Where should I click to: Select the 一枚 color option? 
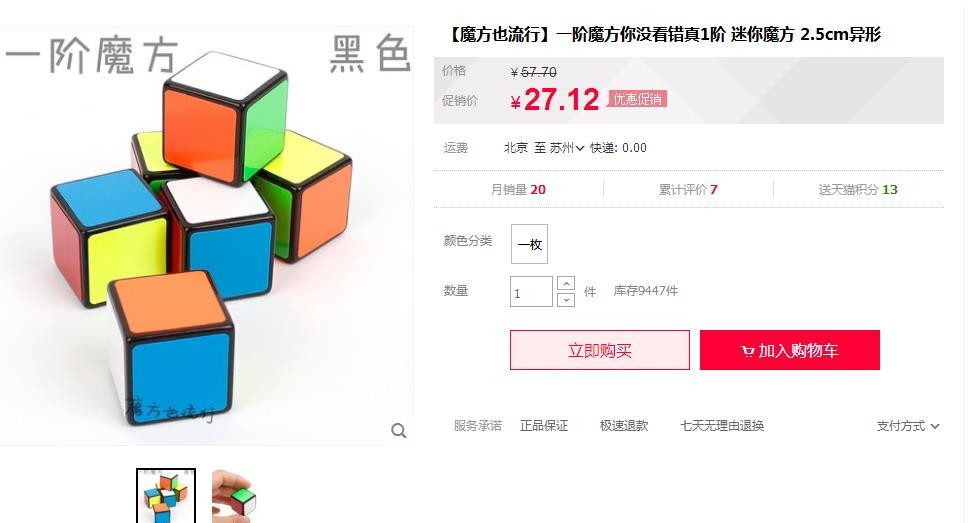coord(529,244)
